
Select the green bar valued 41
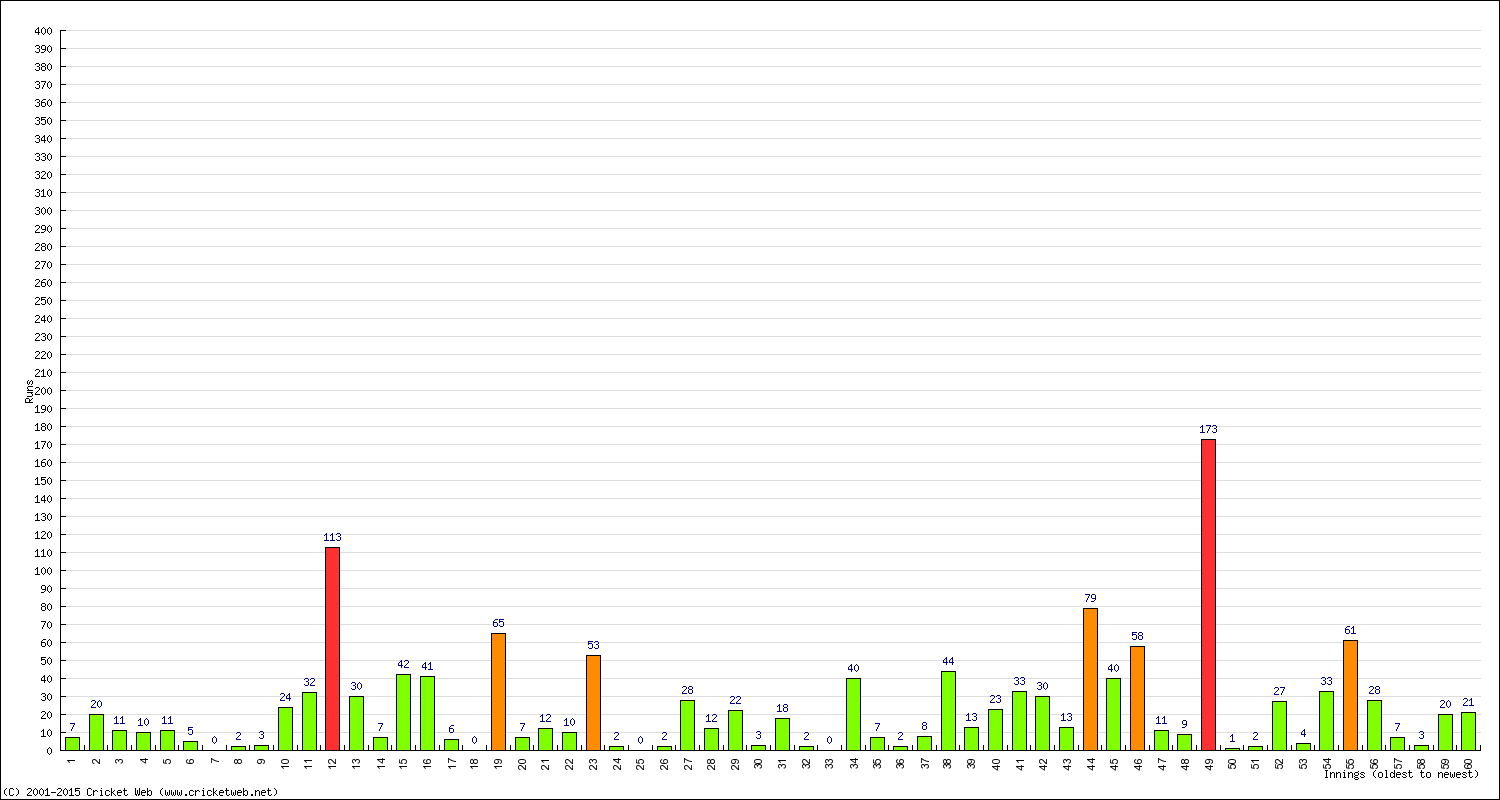427,713
